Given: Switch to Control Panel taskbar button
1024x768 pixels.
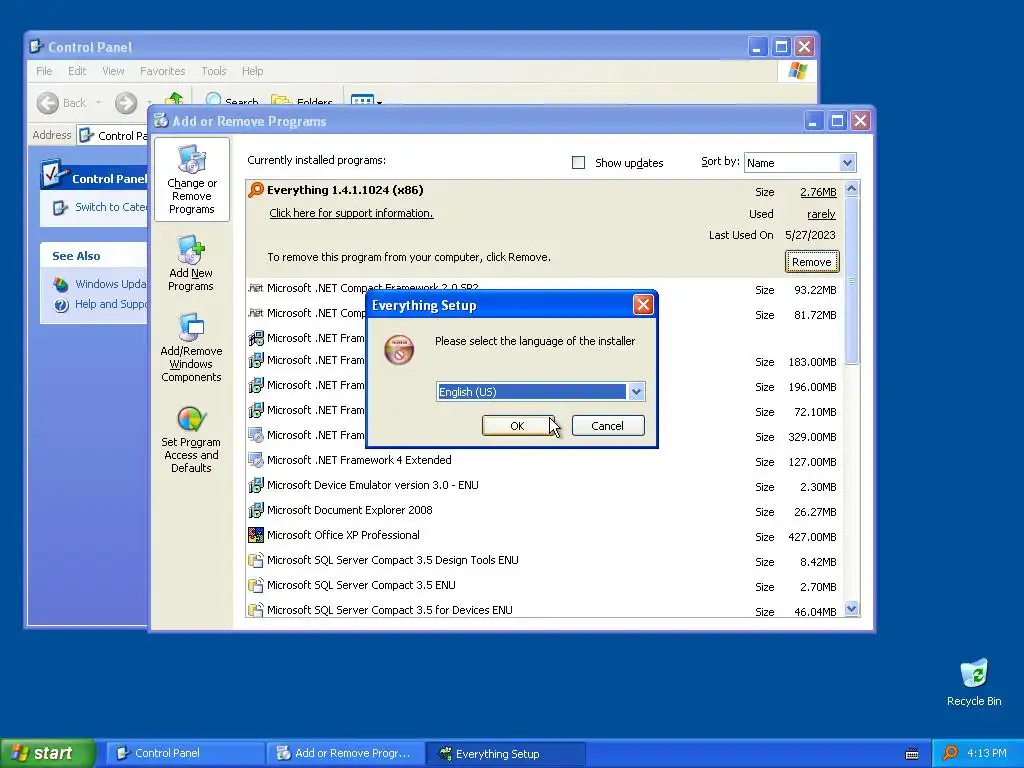Looking at the screenshot, I should point(185,754).
